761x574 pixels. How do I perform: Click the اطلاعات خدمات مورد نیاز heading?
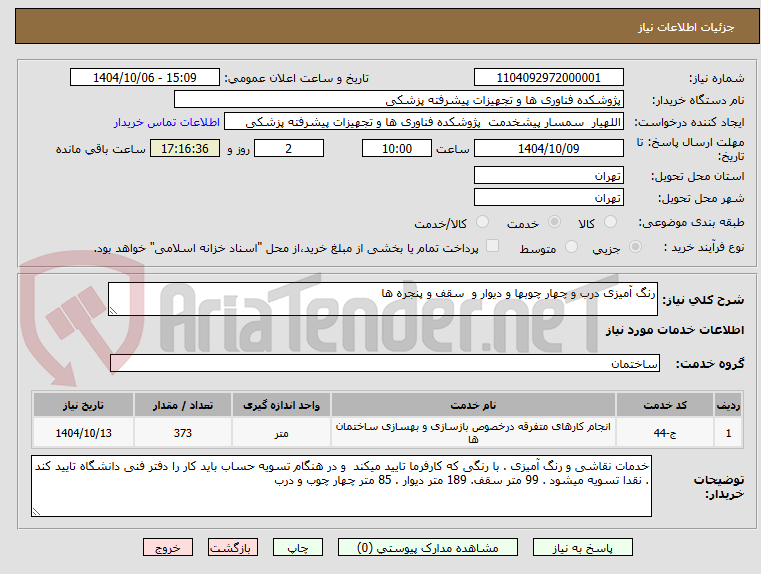[675, 330]
